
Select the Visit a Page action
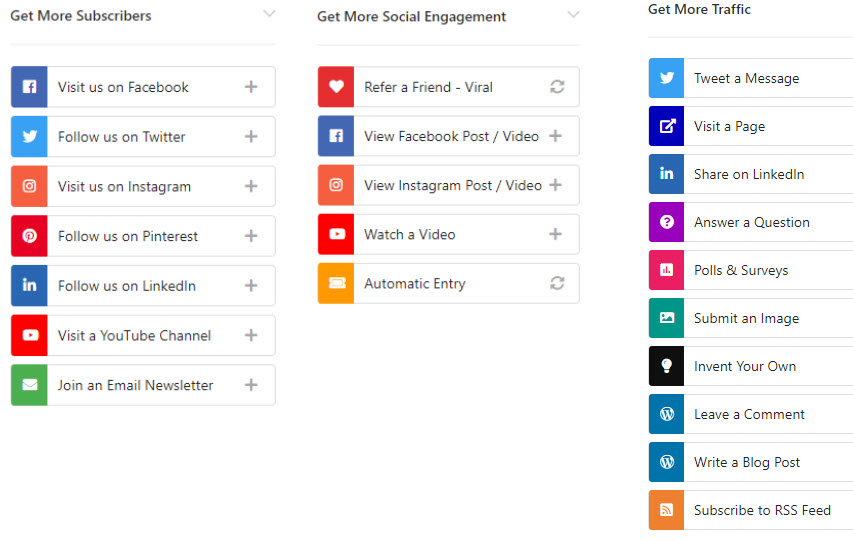pyautogui.click(x=751, y=126)
